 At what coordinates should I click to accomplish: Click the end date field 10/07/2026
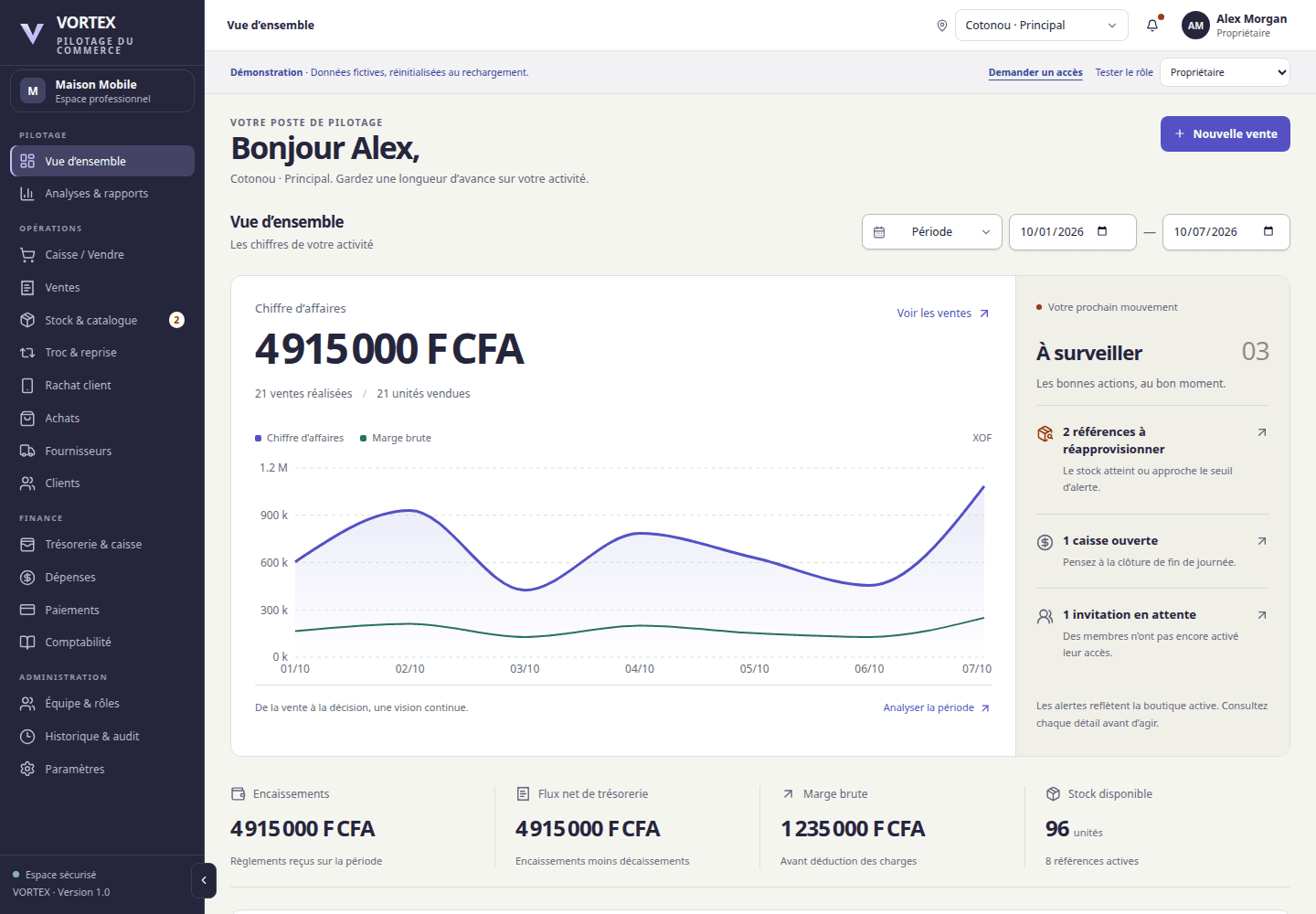click(x=1226, y=232)
